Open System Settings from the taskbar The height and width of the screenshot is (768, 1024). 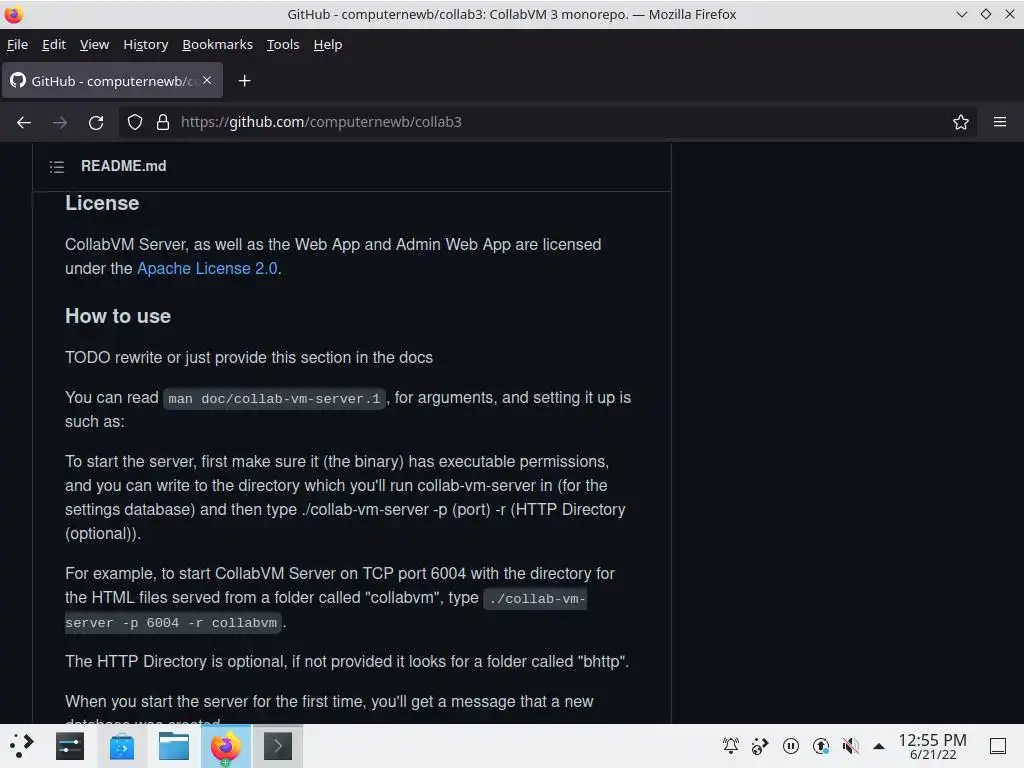tap(70, 746)
